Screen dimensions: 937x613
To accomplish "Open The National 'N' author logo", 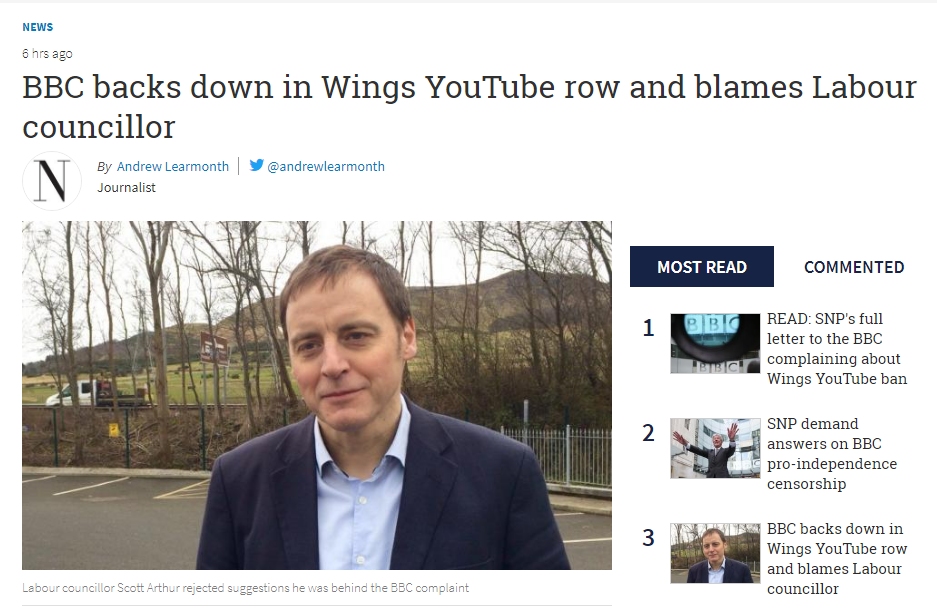I will tap(51, 180).
